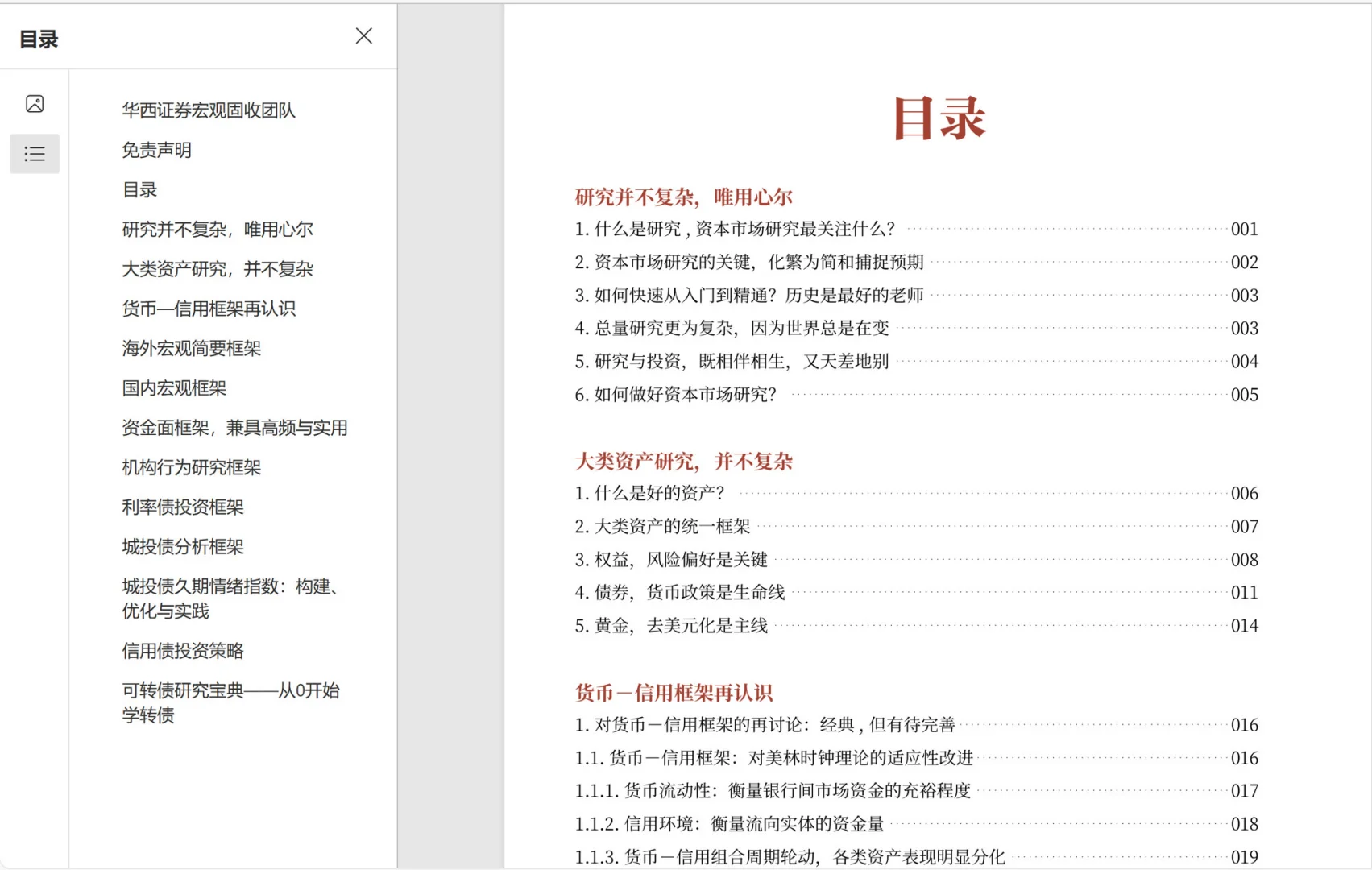Select the outline list view icon

34,153
